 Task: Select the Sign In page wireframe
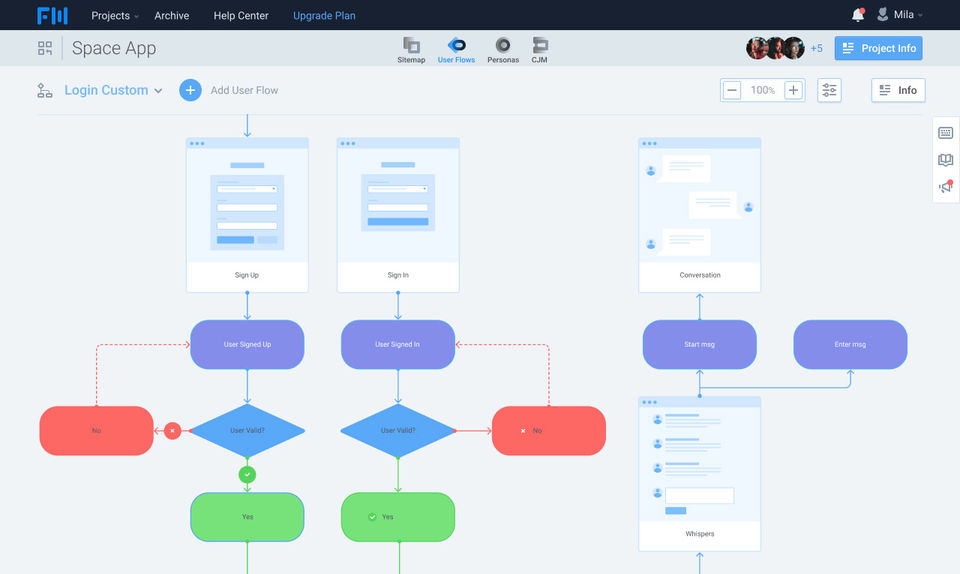click(398, 215)
